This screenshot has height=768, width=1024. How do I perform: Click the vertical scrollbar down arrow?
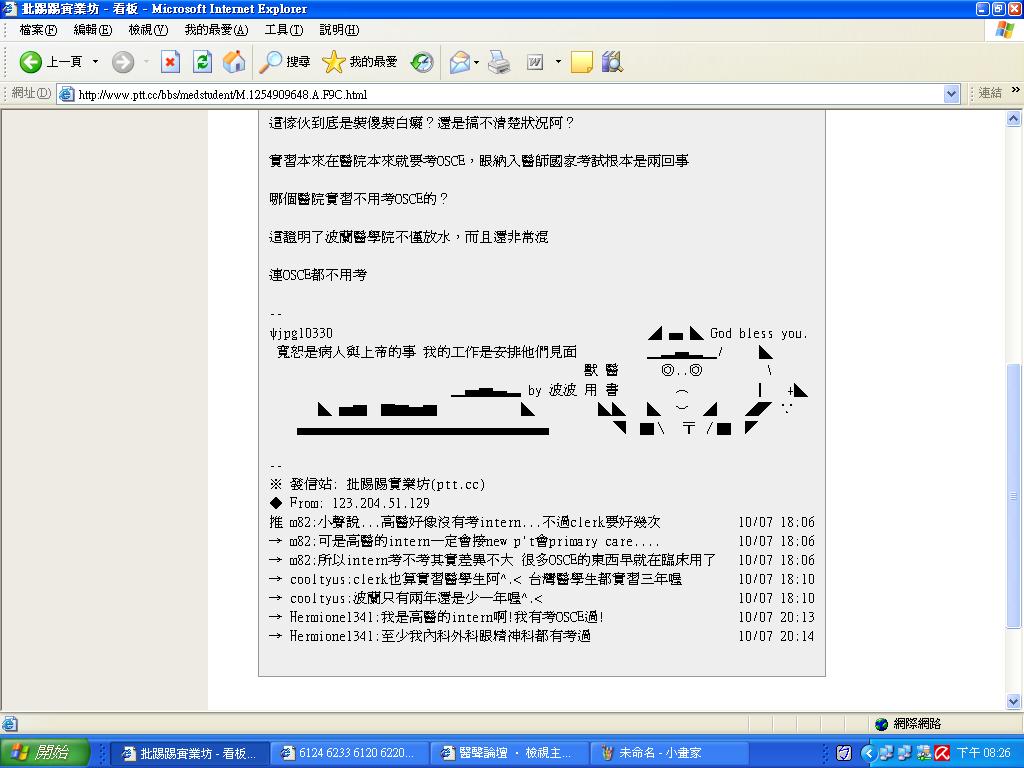(1014, 702)
